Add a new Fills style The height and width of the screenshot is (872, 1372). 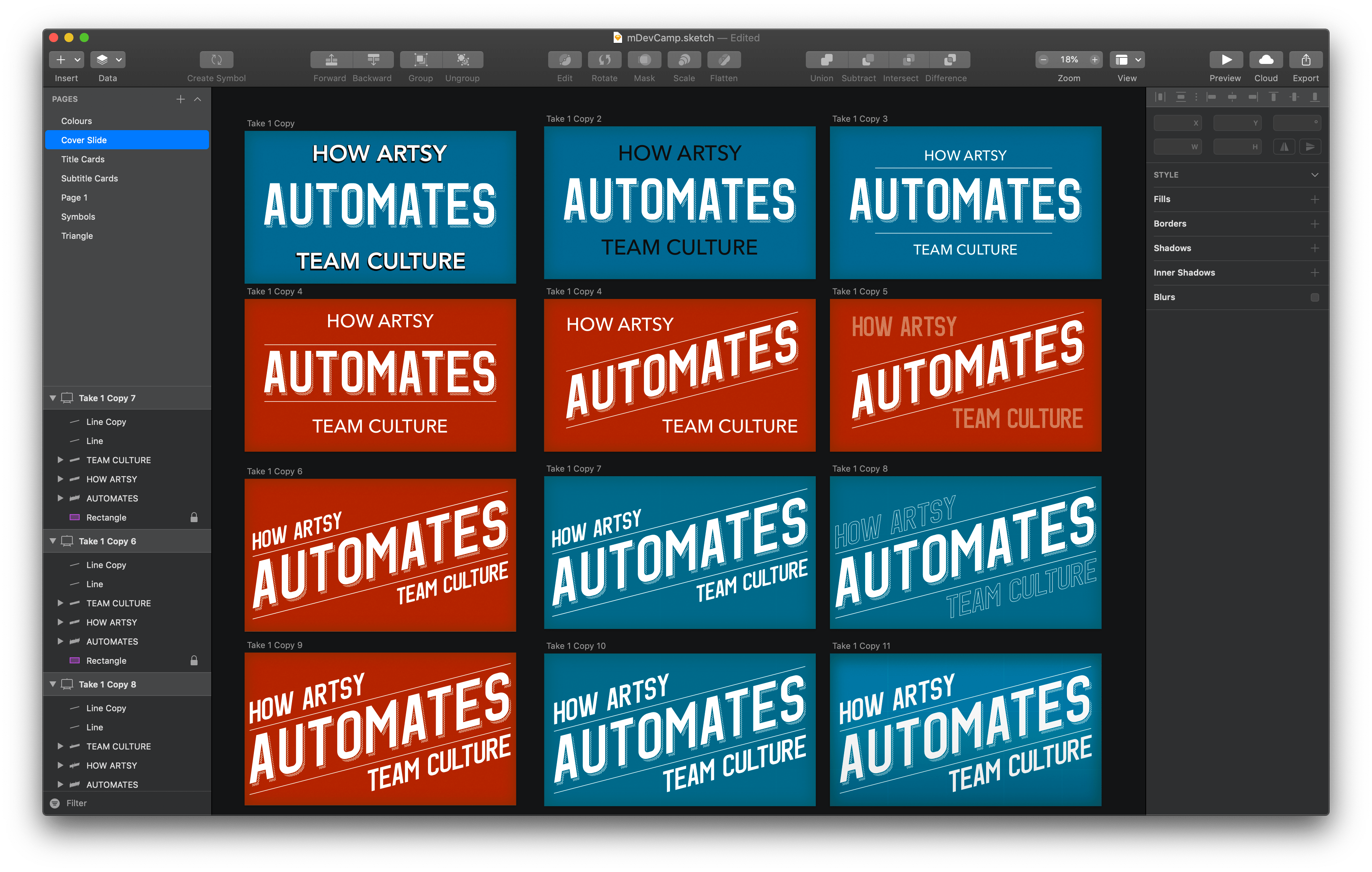point(1315,199)
